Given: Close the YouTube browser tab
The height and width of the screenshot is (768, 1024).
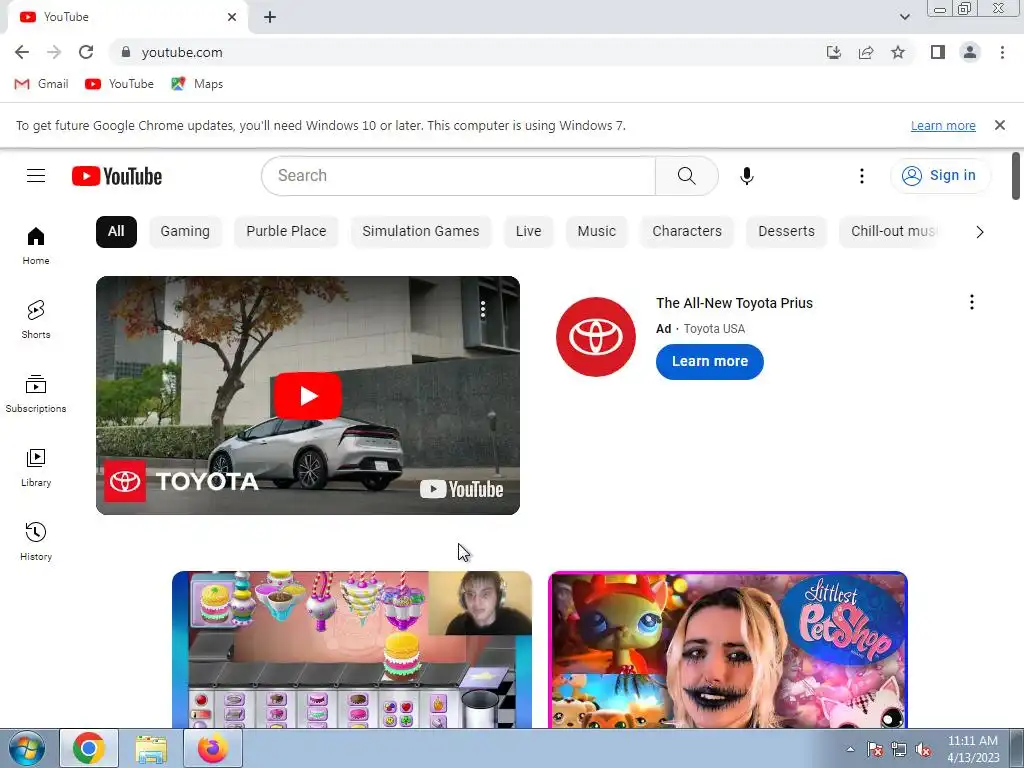Looking at the screenshot, I should (x=232, y=17).
